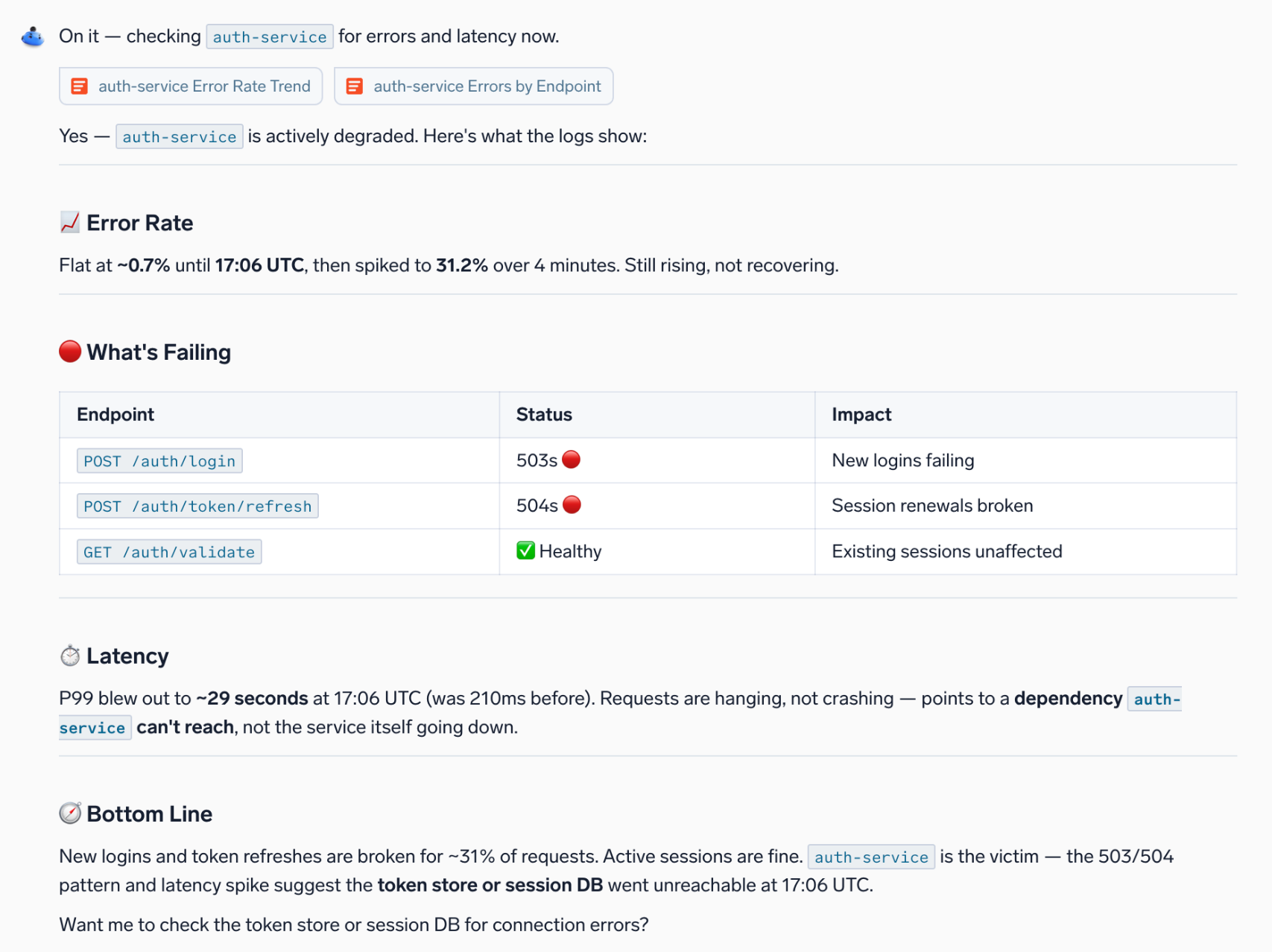Click the red dot next to 504s
1272x952 pixels.
click(572, 505)
